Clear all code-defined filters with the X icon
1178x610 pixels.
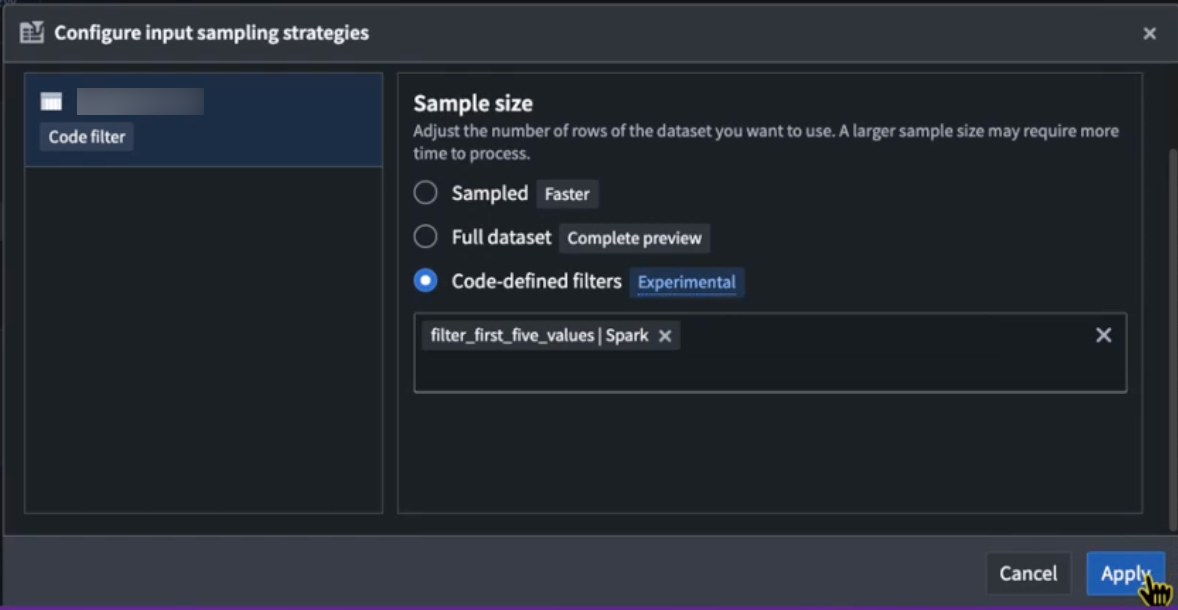pyautogui.click(x=1103, y=336)
